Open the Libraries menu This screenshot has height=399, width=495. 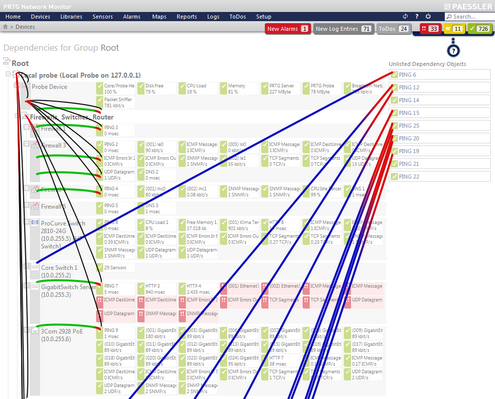coord(71,17)
